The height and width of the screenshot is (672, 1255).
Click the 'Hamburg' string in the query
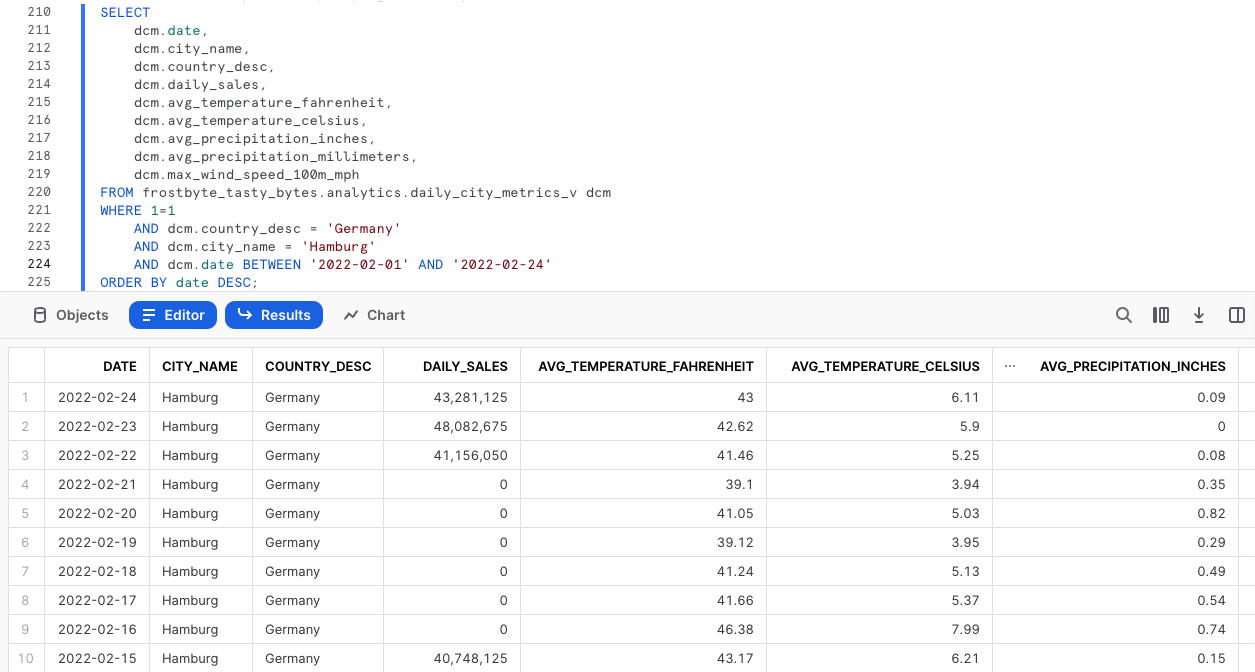point(343,246)
